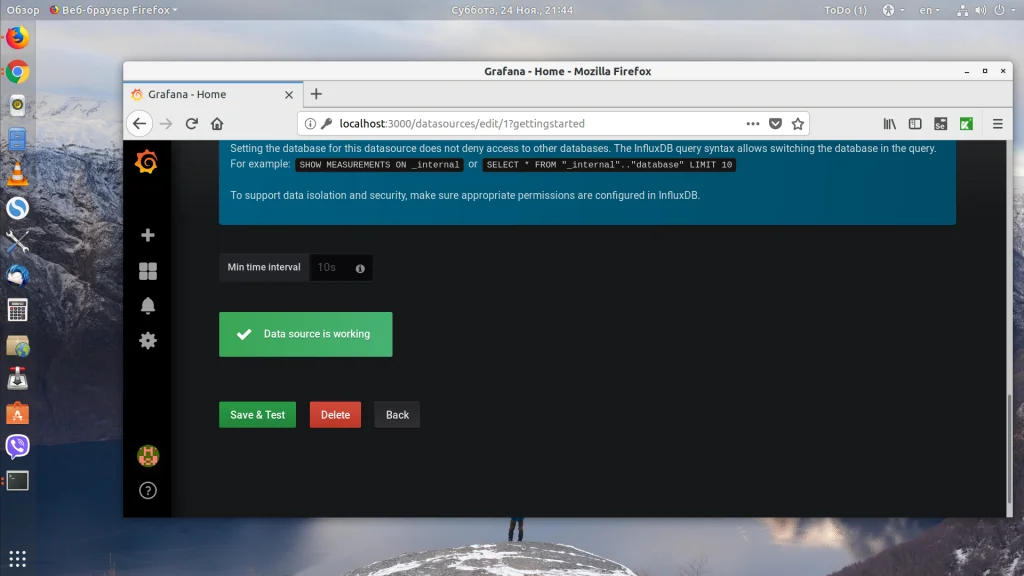Click the address bar URL
1024x576 pixels.
[462, 123]
